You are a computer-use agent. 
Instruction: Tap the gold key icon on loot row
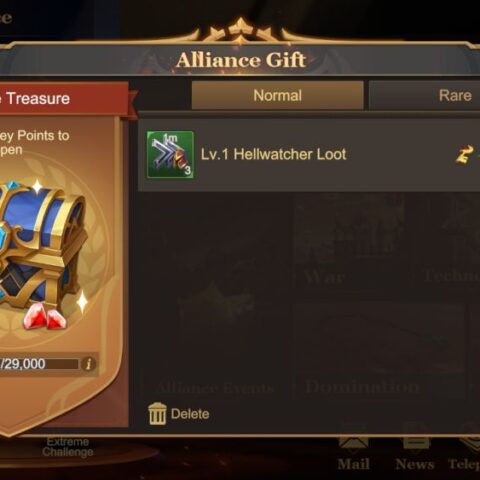coord(464,154)
